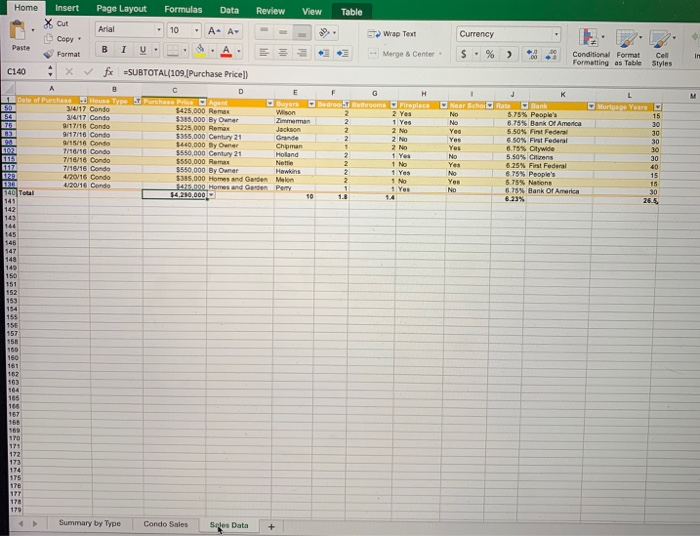This screenshot has height=536, width=700.
Task: Apply the red font color A
Action: pyautogui.click(x=226, y=51)
